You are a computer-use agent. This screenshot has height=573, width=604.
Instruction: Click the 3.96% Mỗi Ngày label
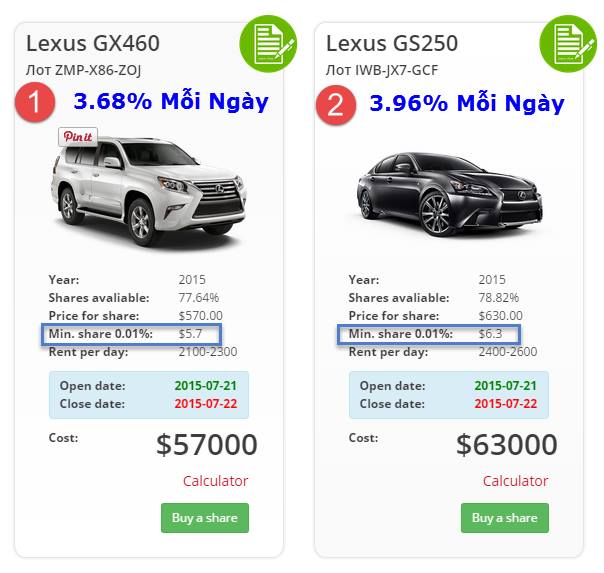(x=467, y=103)
